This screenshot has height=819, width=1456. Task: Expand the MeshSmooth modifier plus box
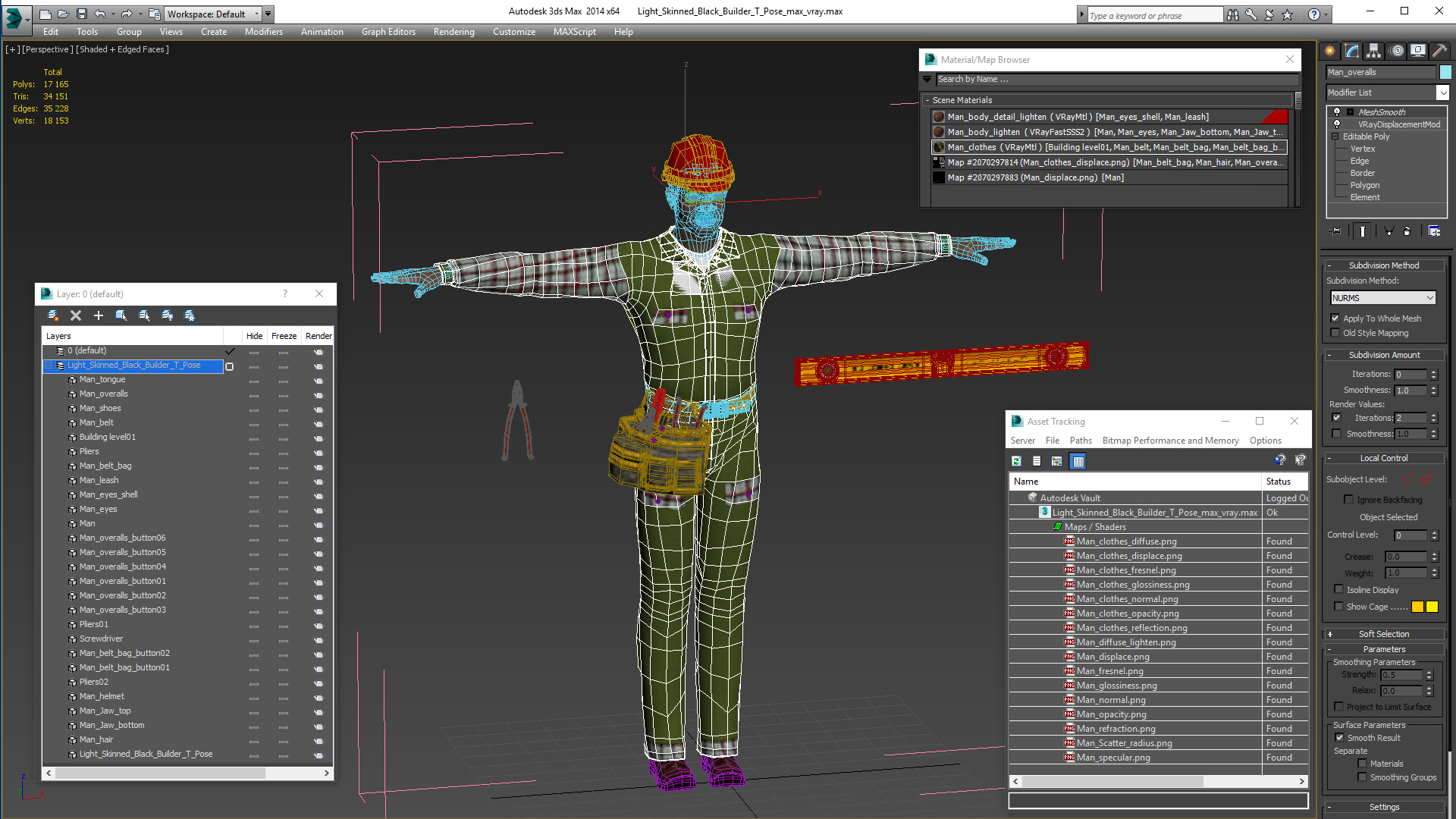pyautogui.click(x=1350, y=112)
